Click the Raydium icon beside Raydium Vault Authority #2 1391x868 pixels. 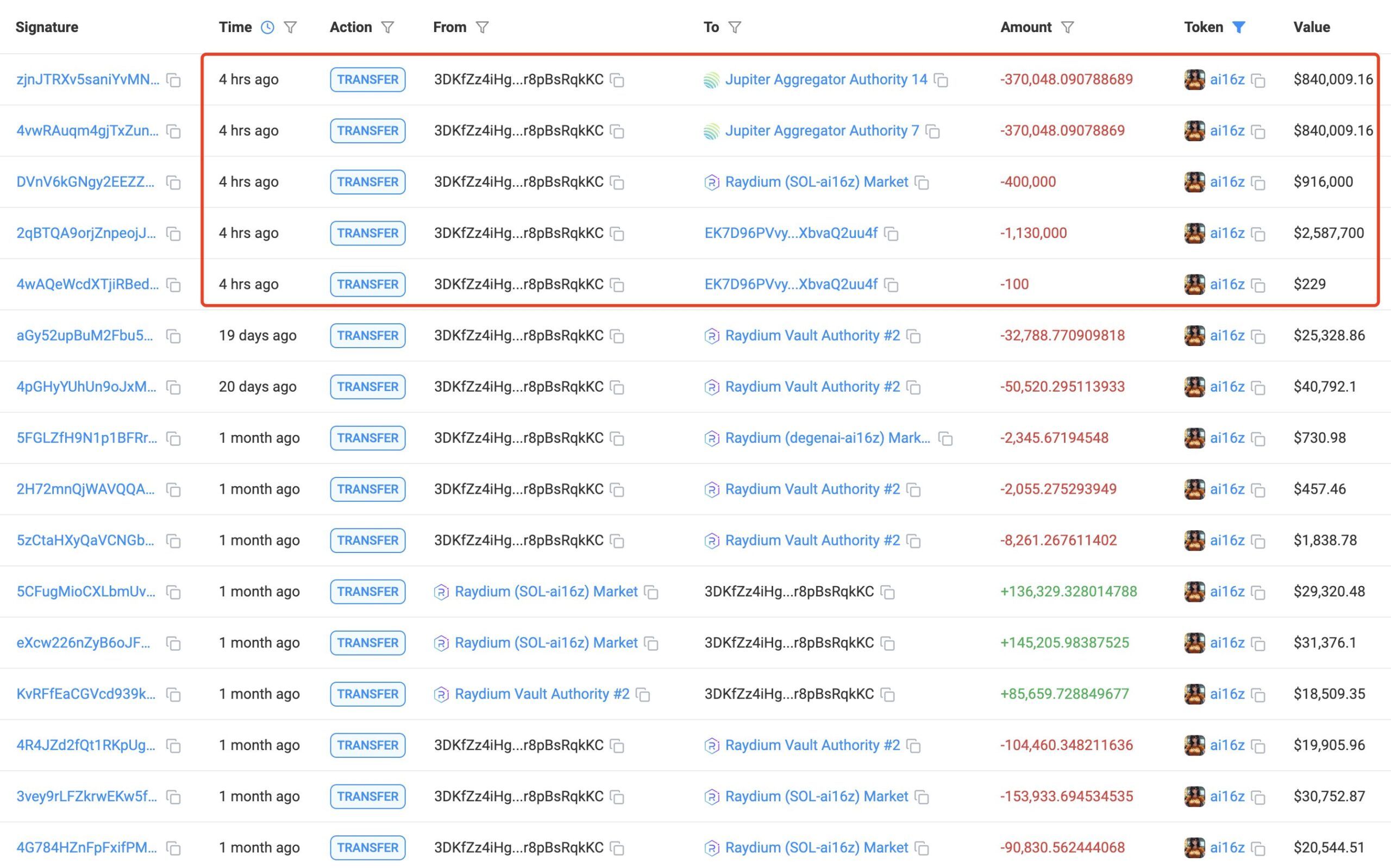[712, 335]
